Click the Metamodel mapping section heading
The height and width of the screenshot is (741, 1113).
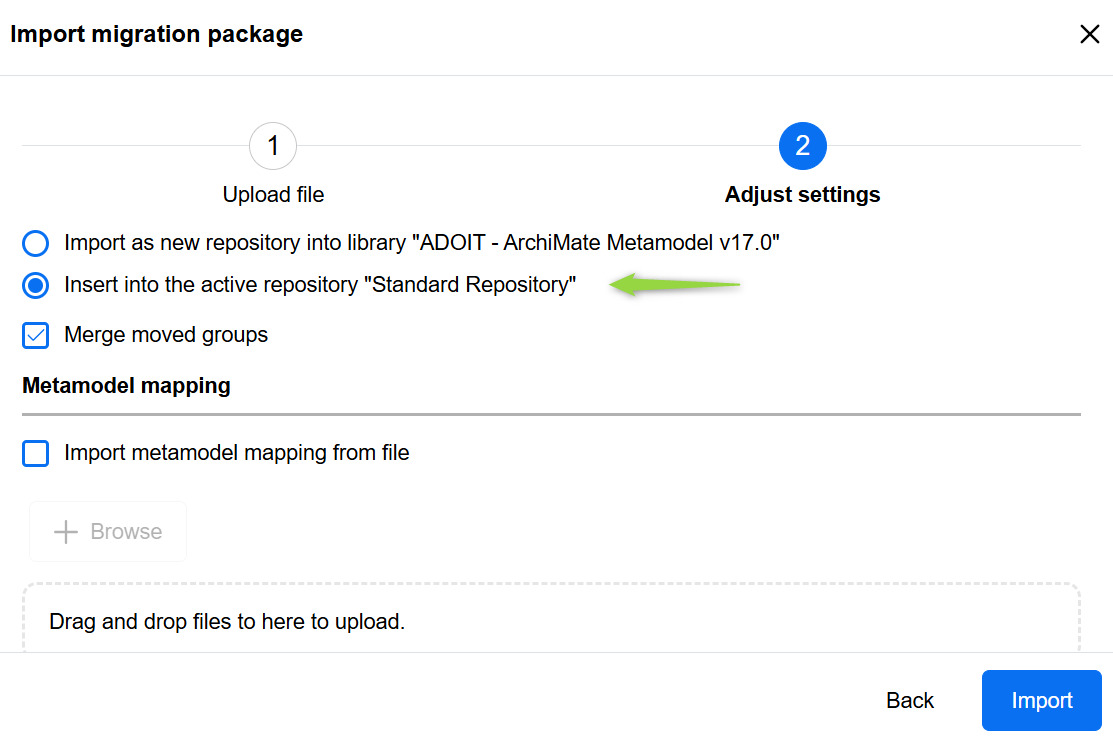[126, 386]
